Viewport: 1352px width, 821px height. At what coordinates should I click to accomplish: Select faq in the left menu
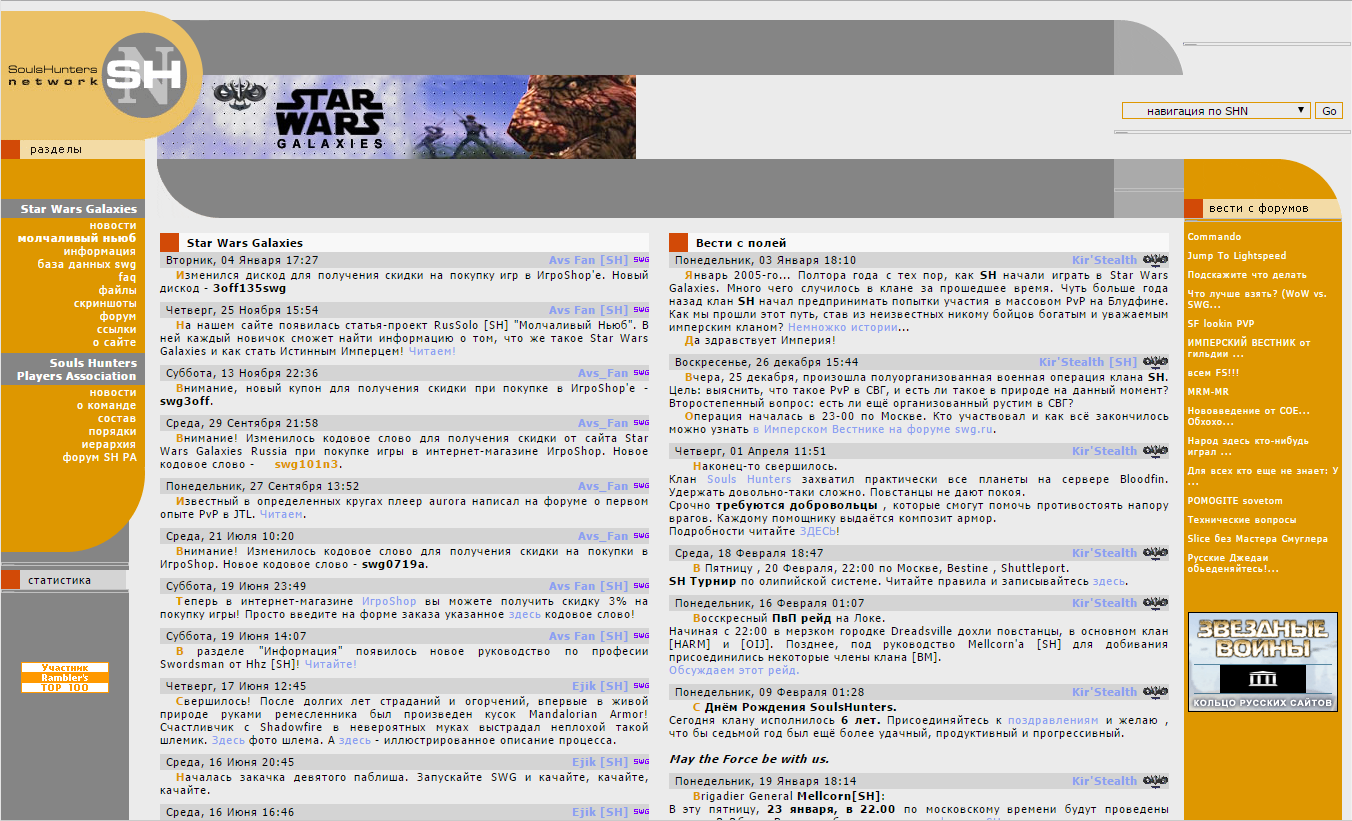coord(128,278)
